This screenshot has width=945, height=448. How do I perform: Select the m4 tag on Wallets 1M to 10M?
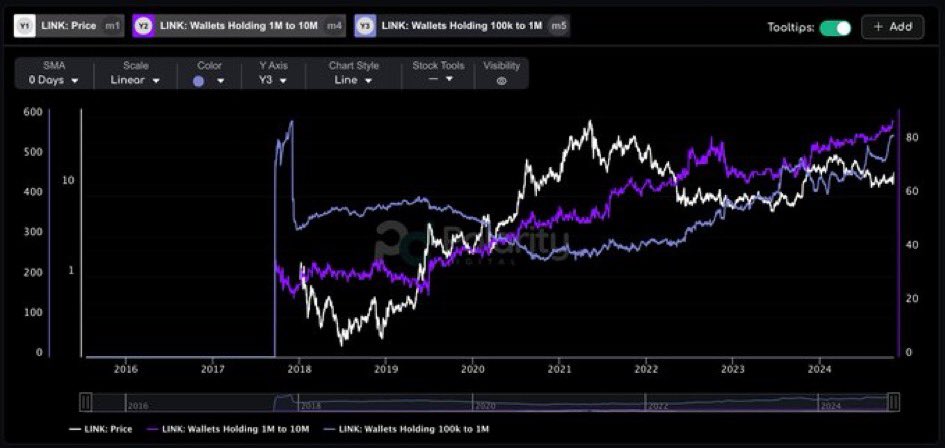point(333,26)
